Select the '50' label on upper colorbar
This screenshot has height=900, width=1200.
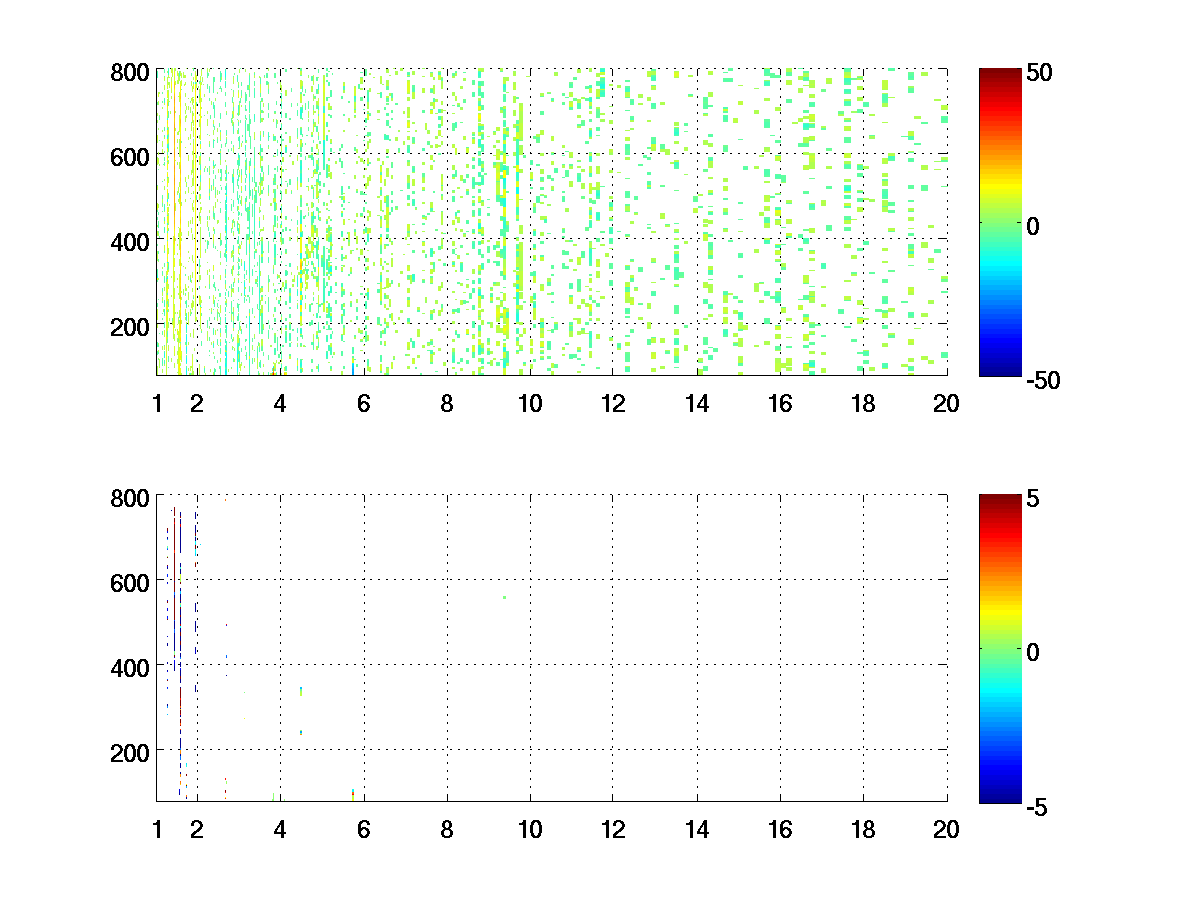point(1038,74)
